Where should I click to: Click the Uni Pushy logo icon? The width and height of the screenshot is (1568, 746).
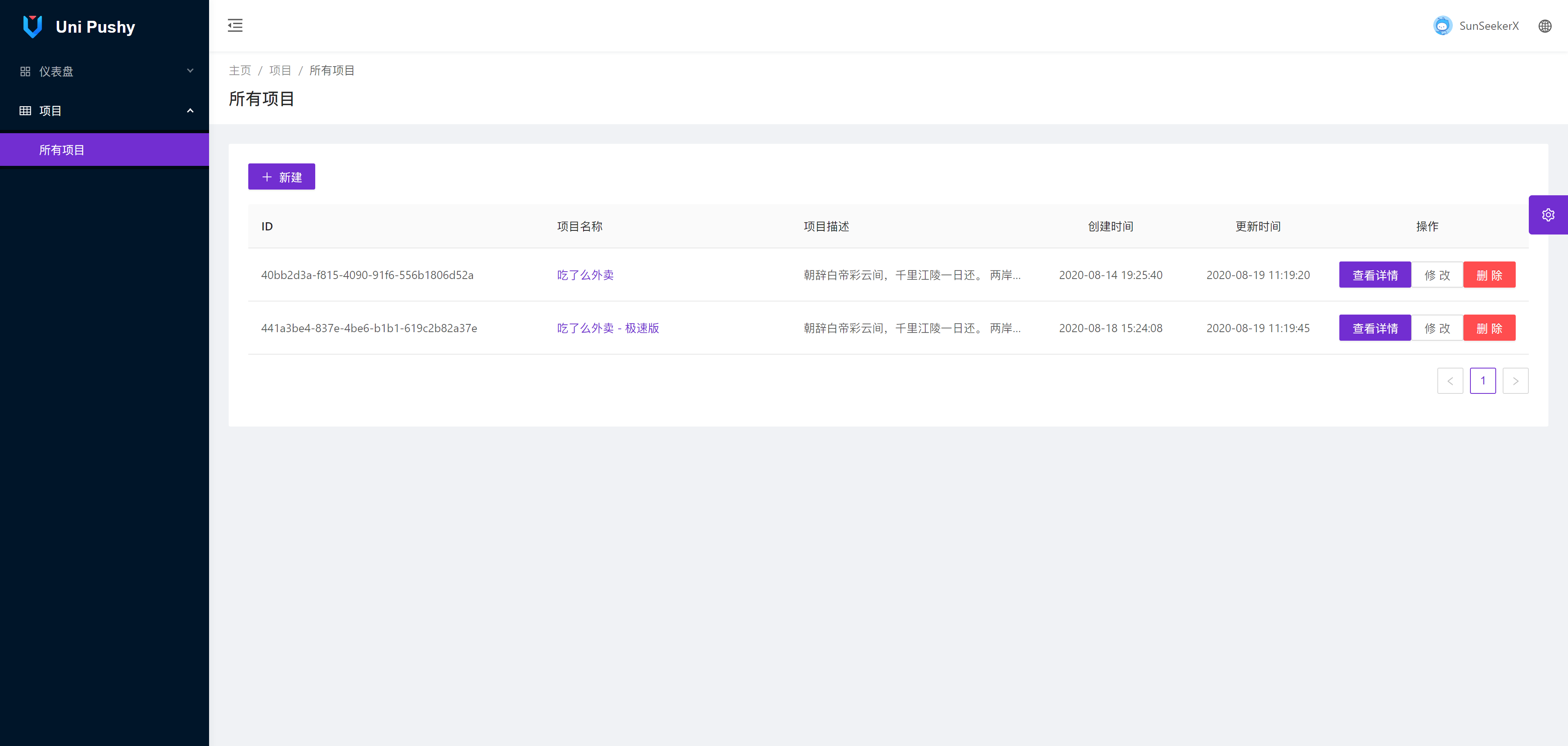(x=32, y=26)
